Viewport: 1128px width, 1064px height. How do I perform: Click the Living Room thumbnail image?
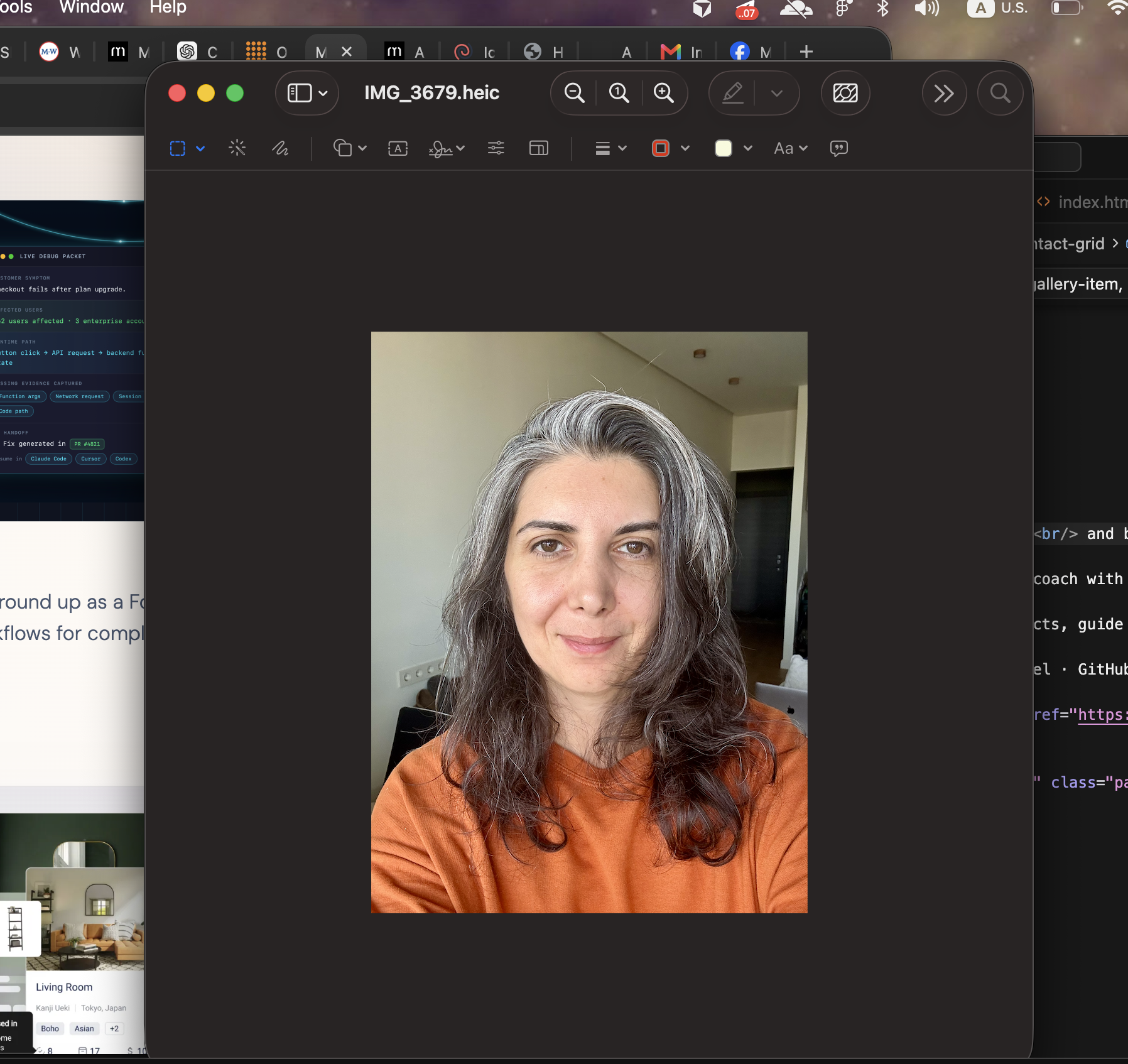click(85, 919)
